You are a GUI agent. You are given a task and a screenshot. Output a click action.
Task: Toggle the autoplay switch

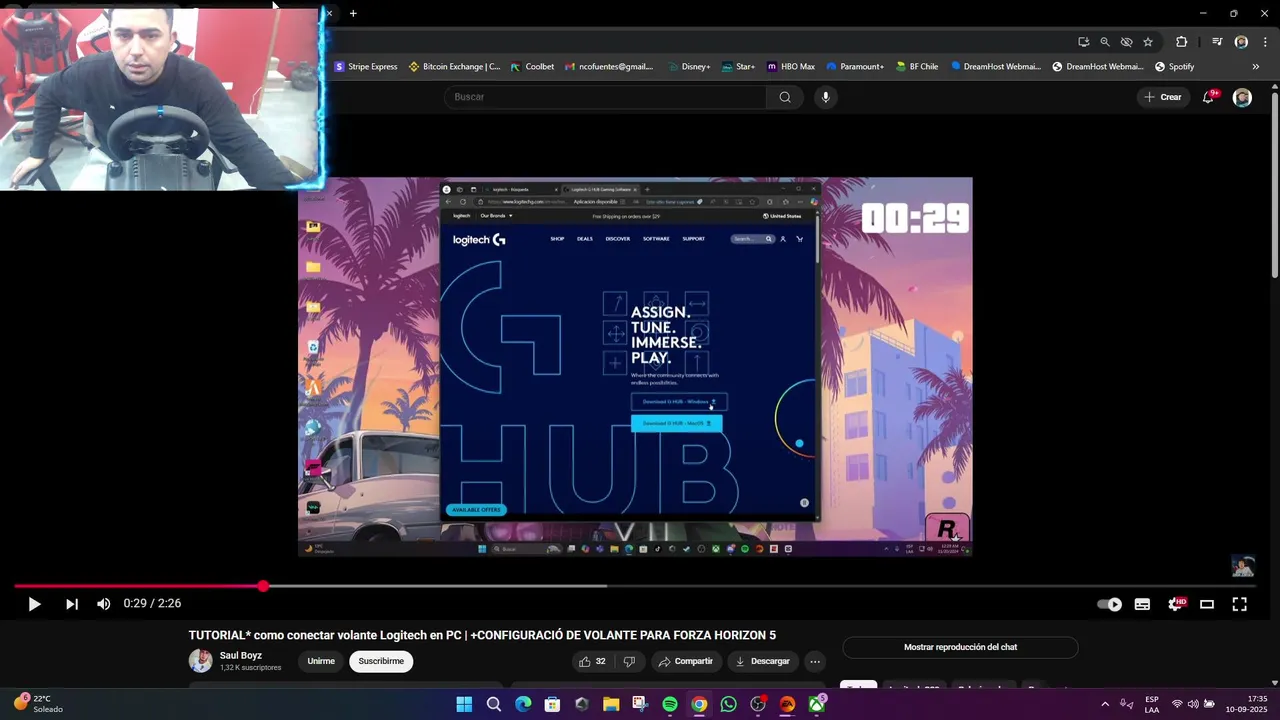[1110, 604]
